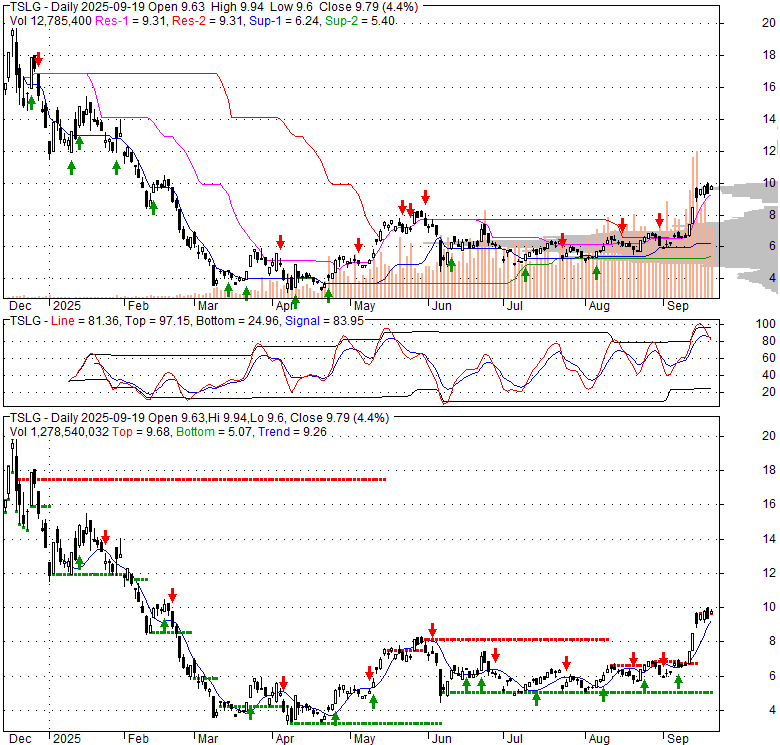Click the green buy arrow under early August candles, top chart
This screenshot has width=780, height=745.
(596, 272)
